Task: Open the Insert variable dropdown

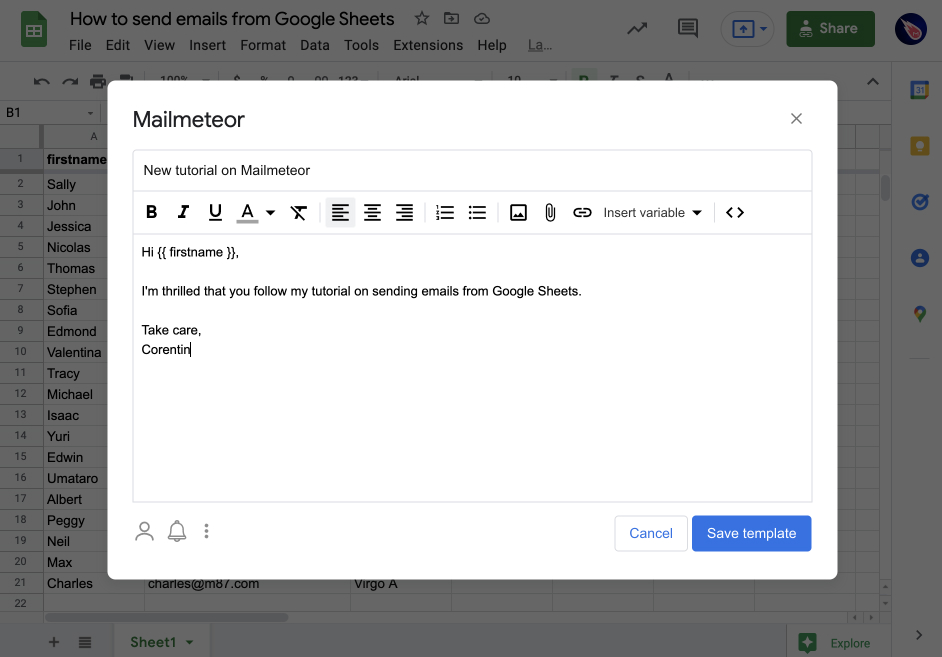Action: pos(651,212)
